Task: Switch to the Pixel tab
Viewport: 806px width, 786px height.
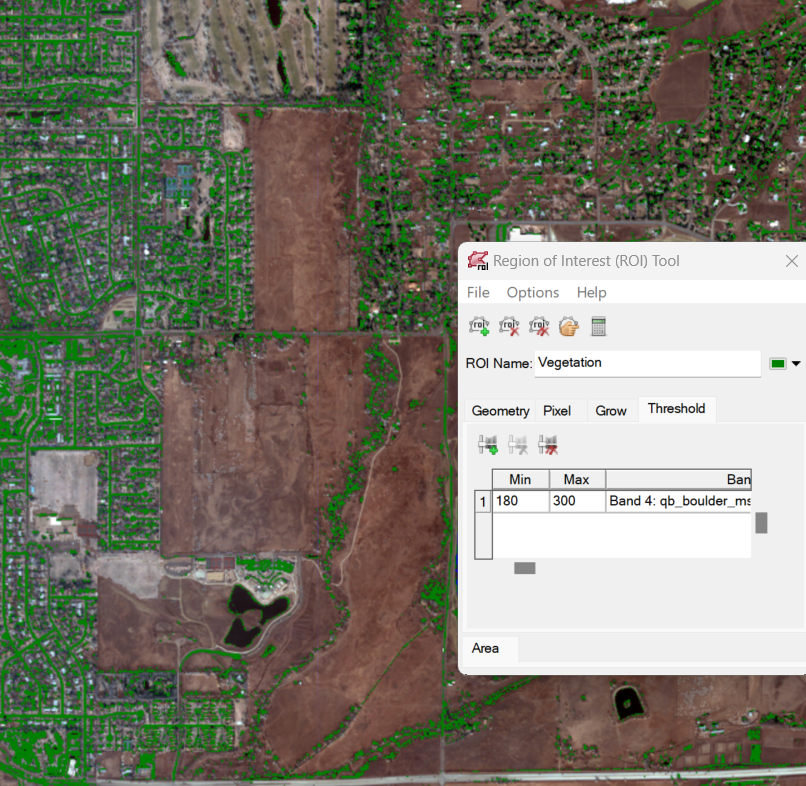Action: point(556,411)
